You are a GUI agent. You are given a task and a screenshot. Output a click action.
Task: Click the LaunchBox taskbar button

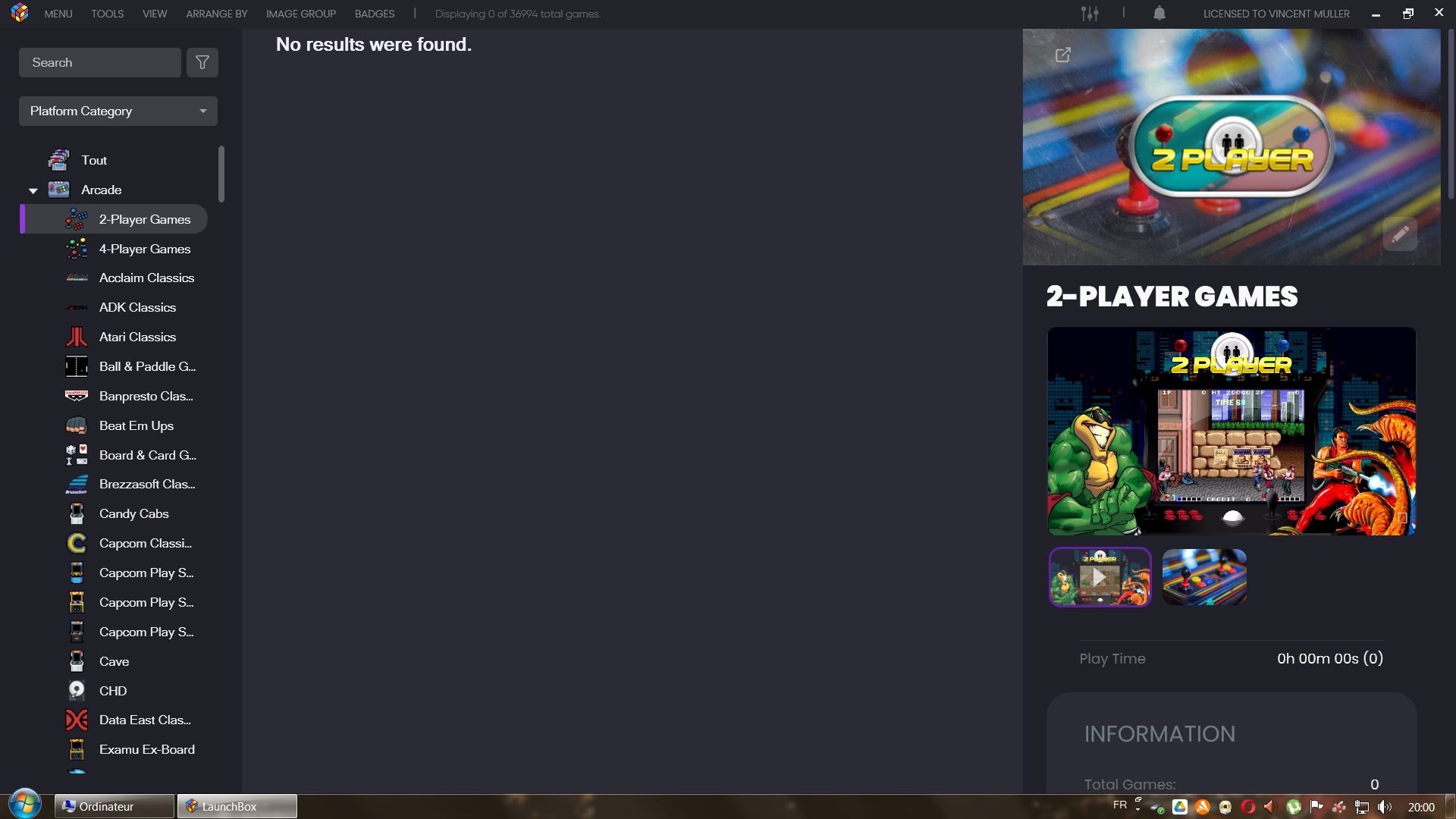(237, 806)
